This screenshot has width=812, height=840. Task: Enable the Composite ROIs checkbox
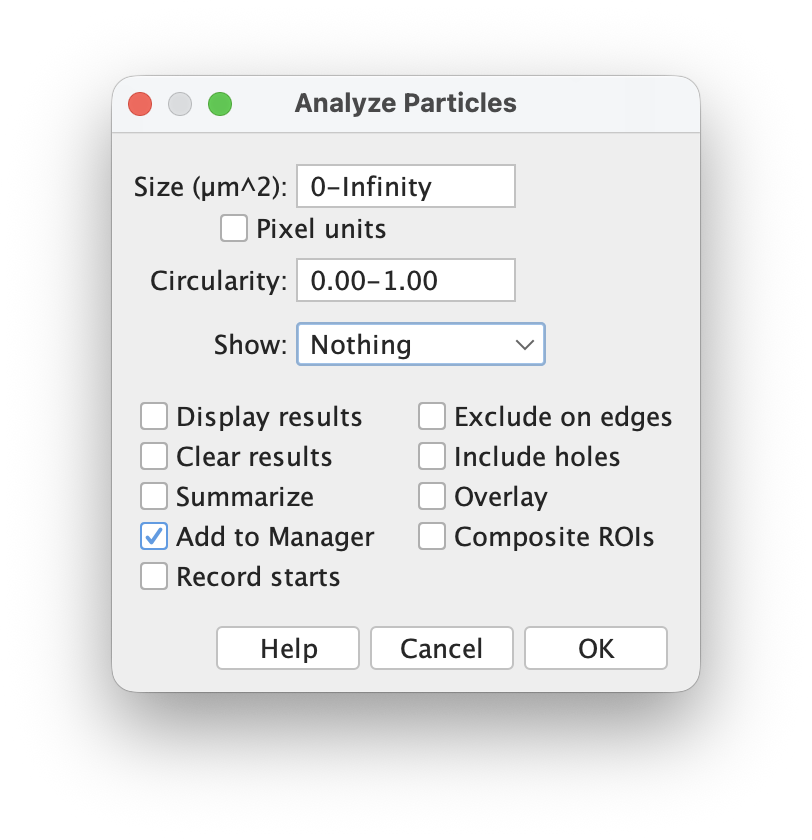[432, 536]
